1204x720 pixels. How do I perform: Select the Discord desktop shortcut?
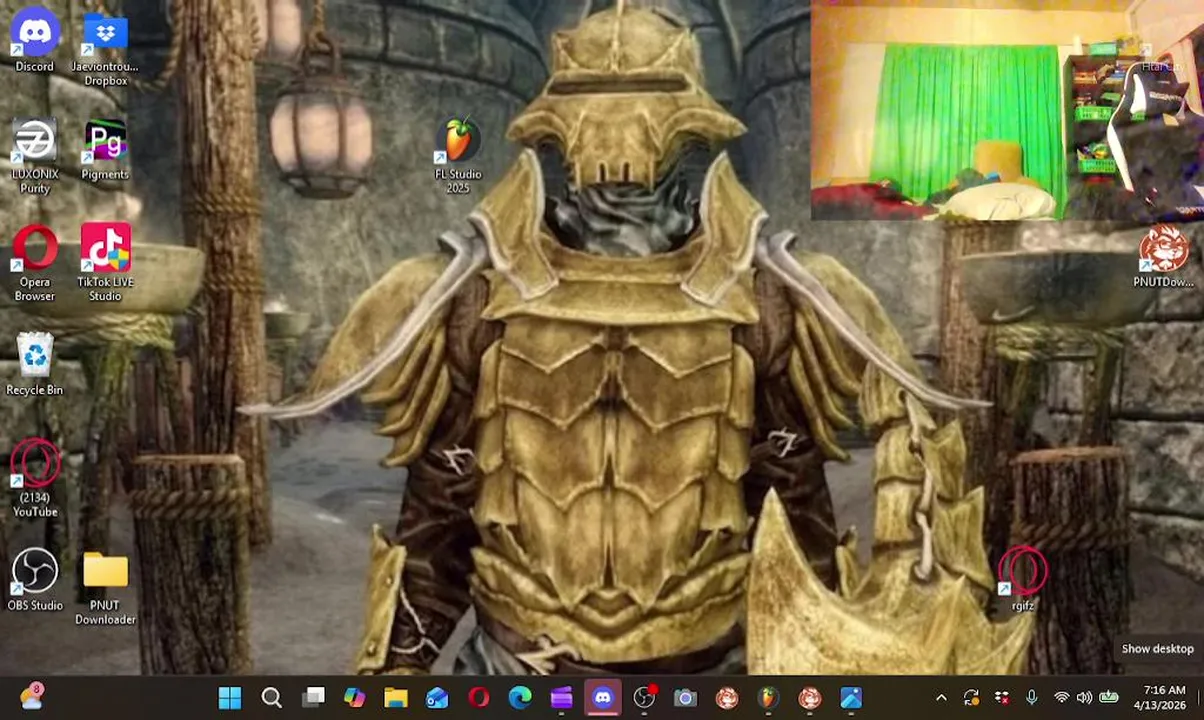tap(35, 42)
